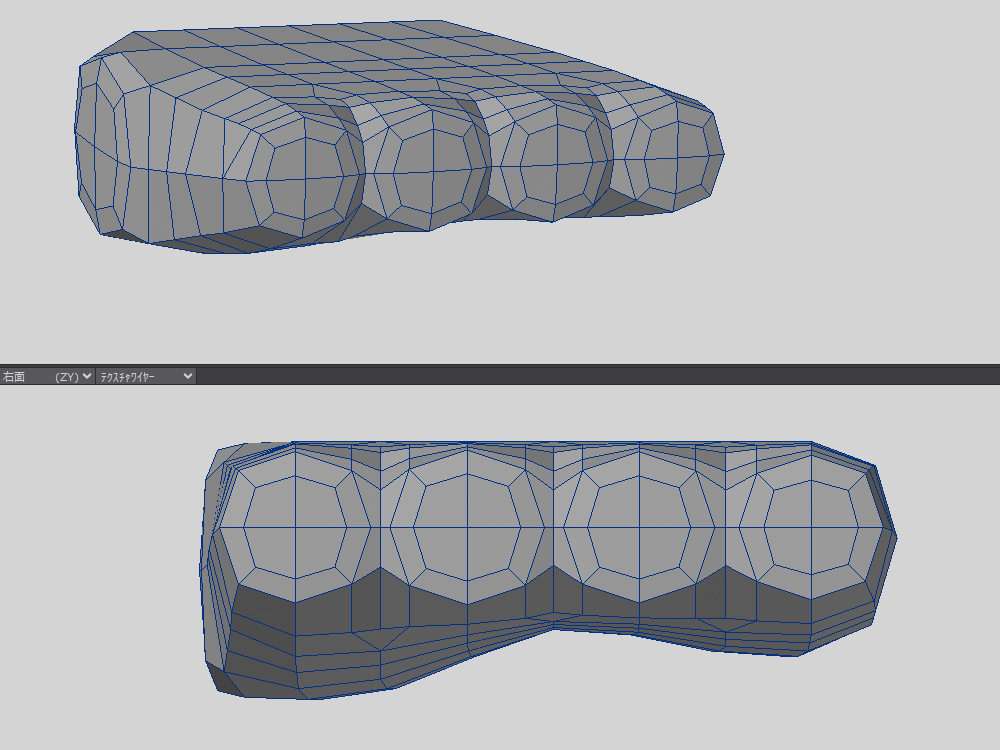Click empty background left of lower mesh
Viewport: 1000px width, 750px height.
click(x=100, y=560)
